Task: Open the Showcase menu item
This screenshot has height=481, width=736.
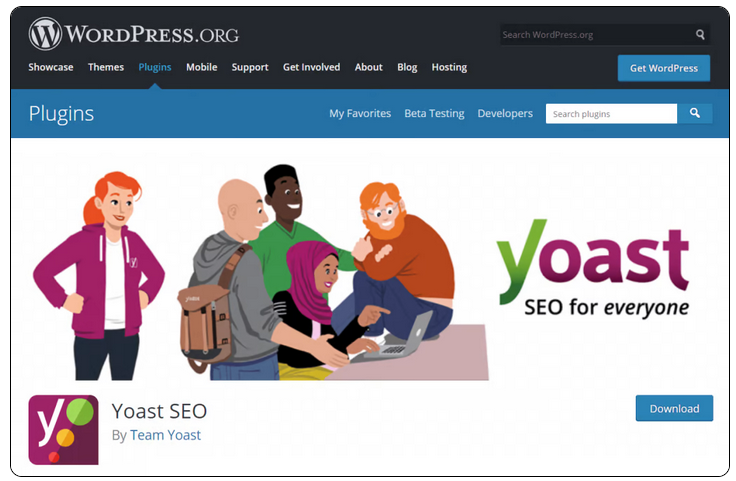Action: pos(51,67)
